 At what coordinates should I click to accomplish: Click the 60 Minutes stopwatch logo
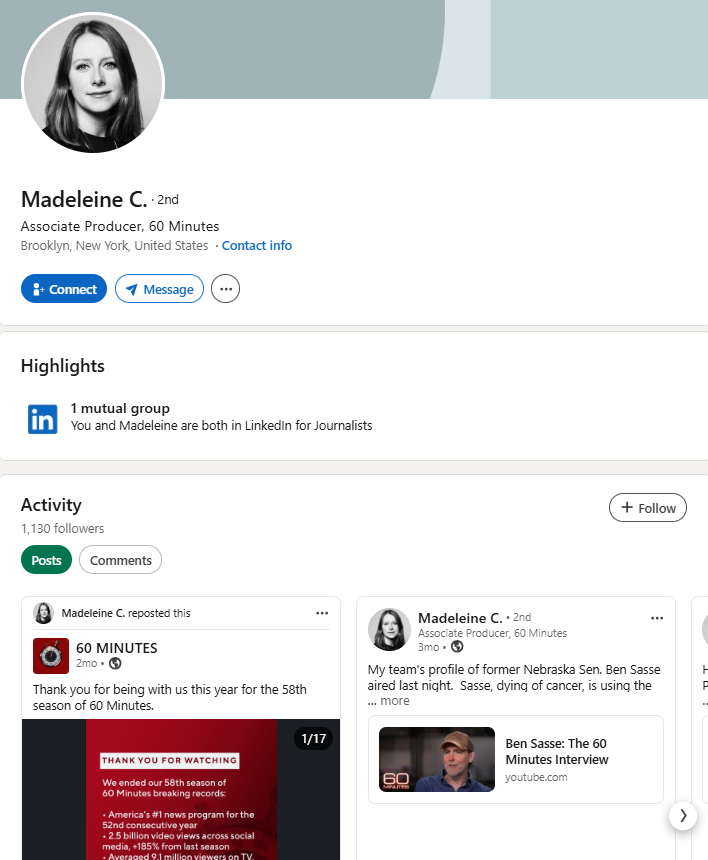coord(51,655)
